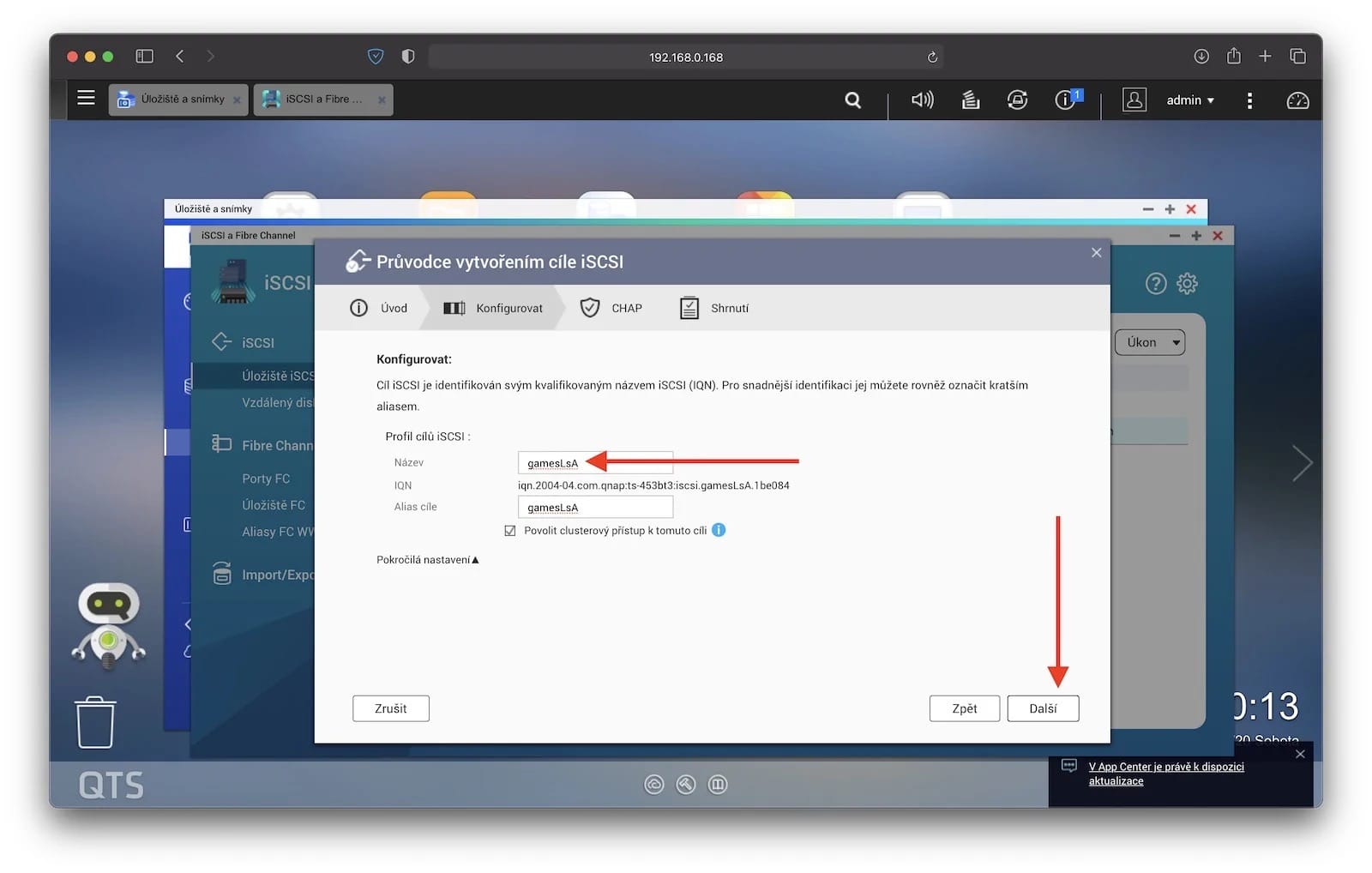
Task: Click info icon next to cluster access option
Action: coord(719,530)
